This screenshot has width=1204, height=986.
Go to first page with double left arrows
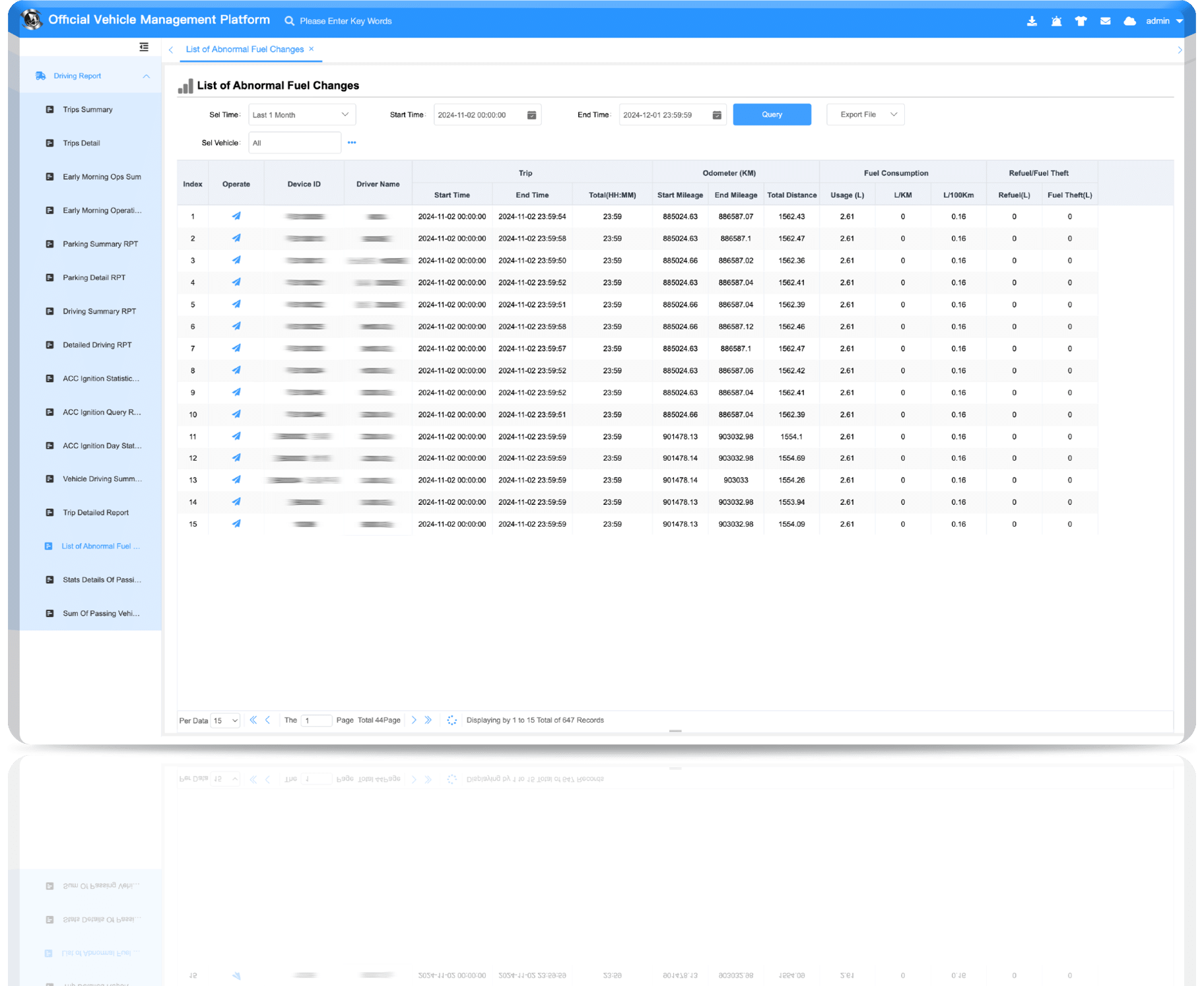click(x=253, y=720)
